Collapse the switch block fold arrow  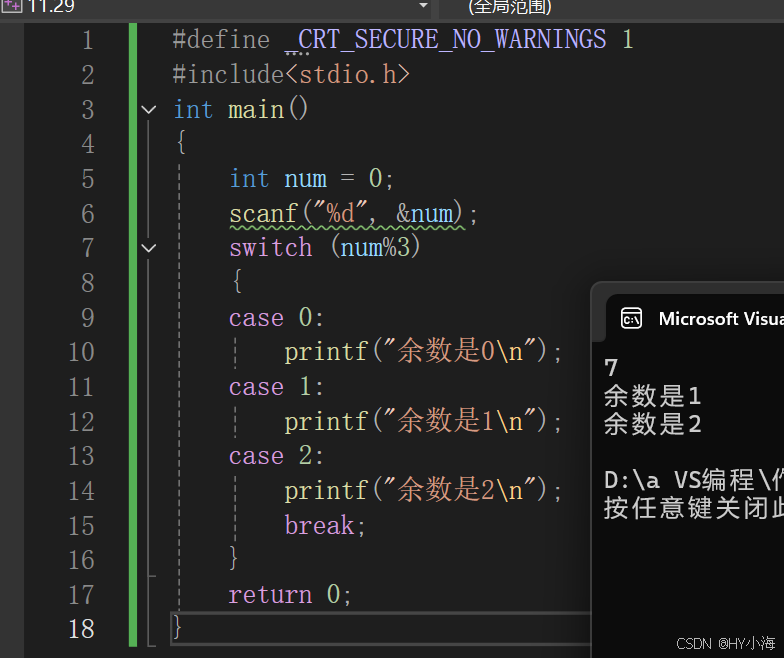coord(148,248)
